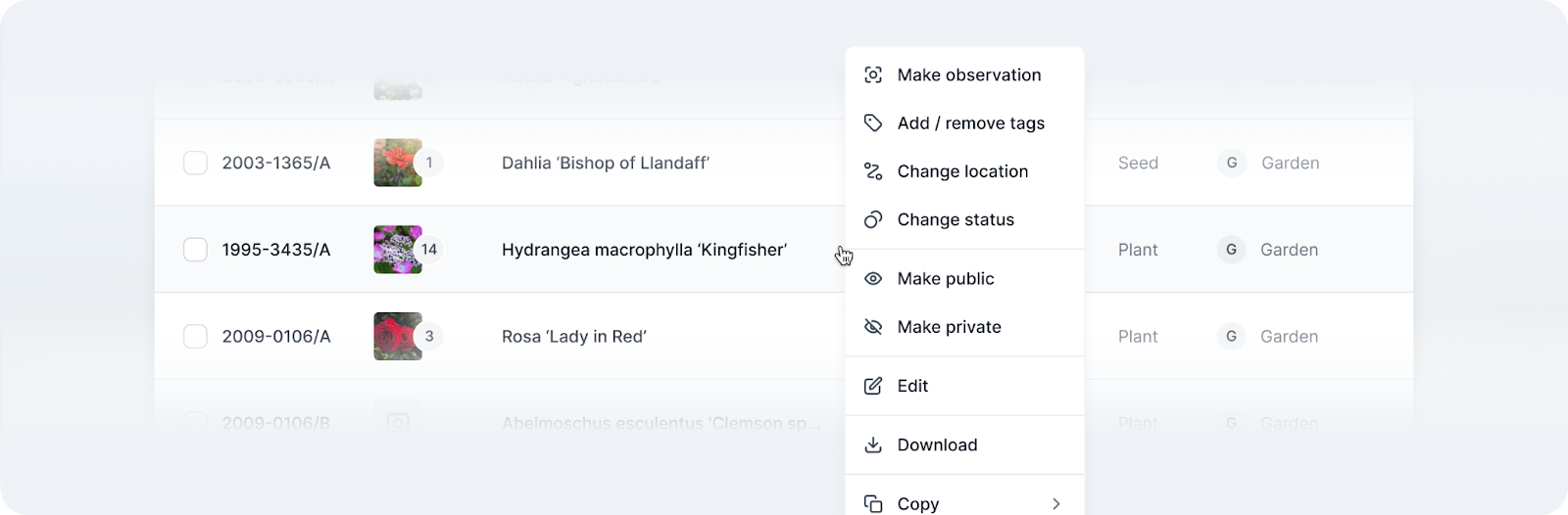Select Make private in context menu
The image size is (1568, 515).
click(x=949, y=327)
